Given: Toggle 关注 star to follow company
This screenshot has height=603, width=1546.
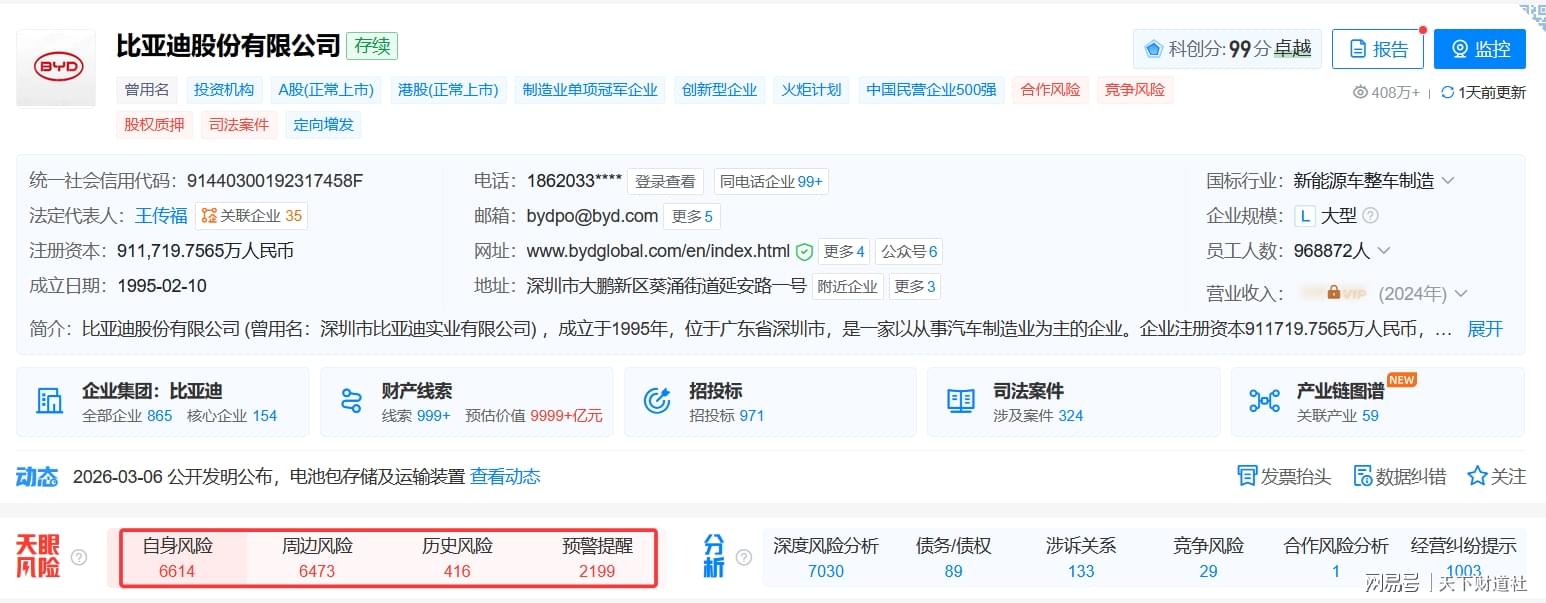Looking at the screenshot, I should [1477, 476].
